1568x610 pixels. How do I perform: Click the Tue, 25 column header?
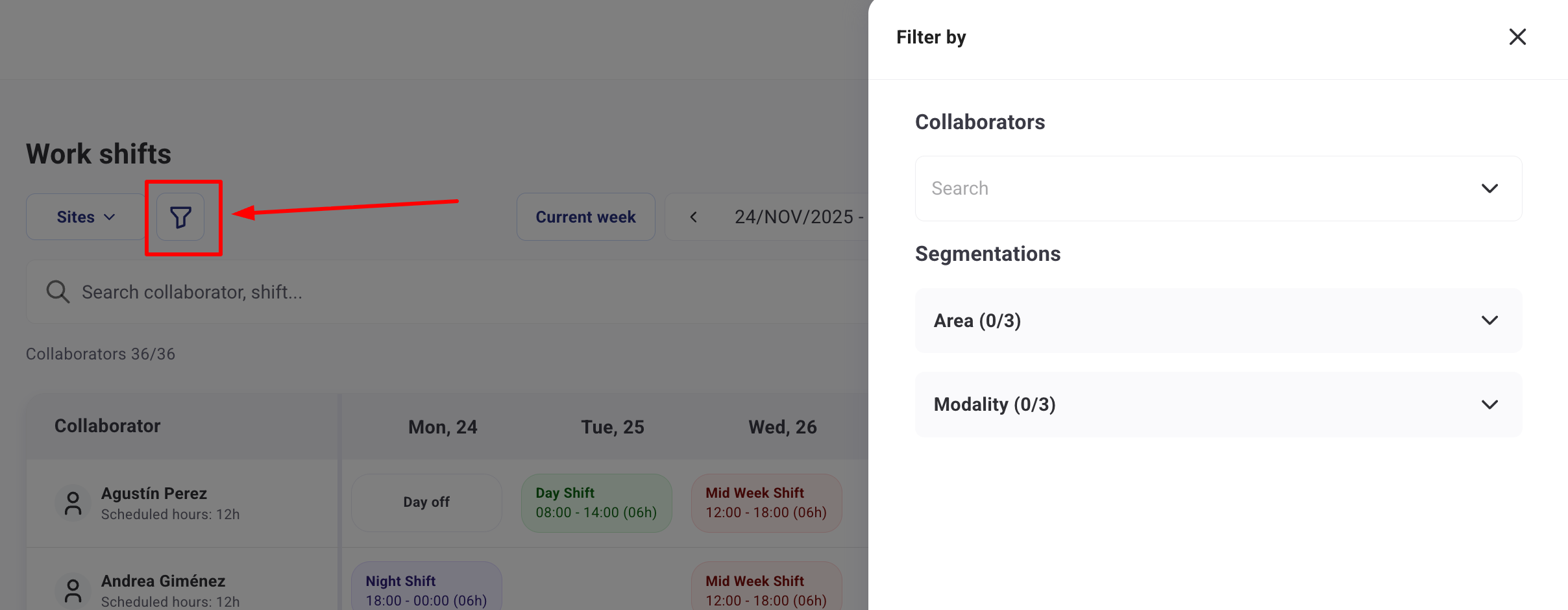[613, 427]
